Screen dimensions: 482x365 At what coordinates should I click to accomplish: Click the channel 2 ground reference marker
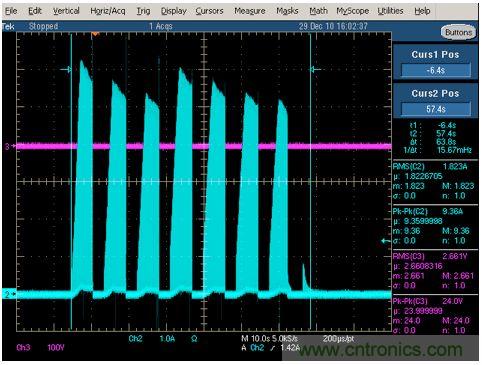[10, 294]
